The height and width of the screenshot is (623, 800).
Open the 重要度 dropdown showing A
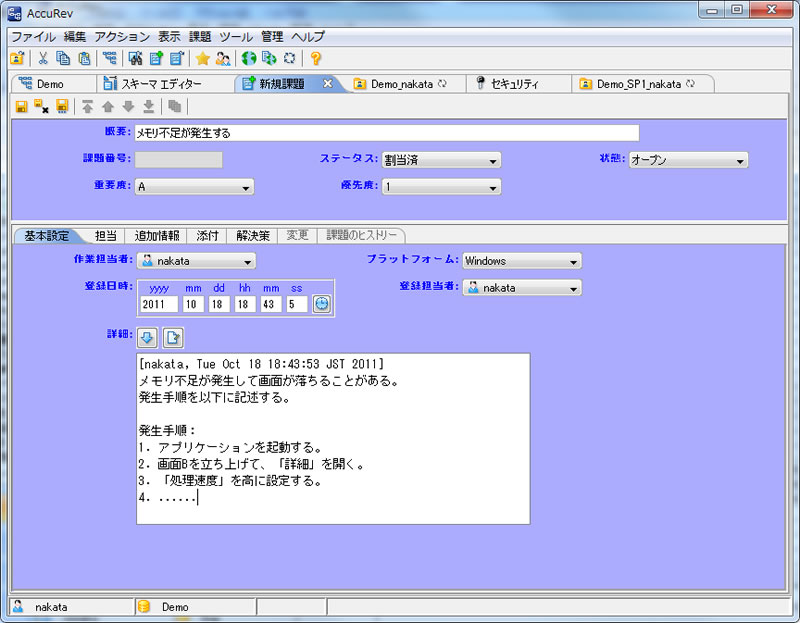point(194,187)
